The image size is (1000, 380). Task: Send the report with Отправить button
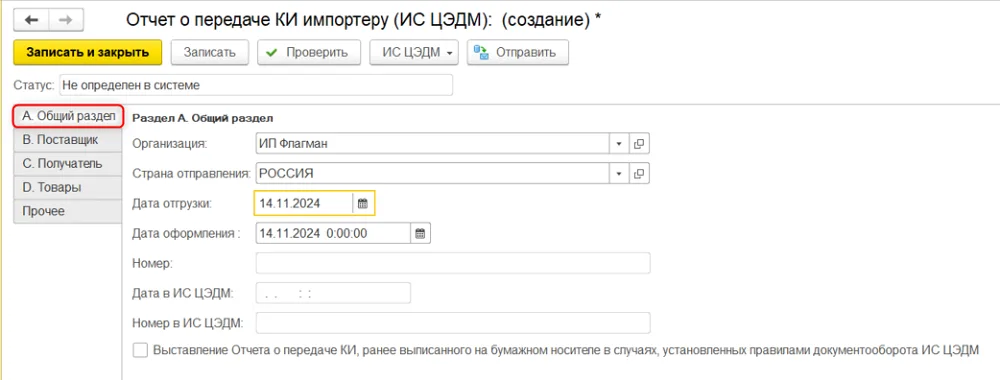[x=518, y=53]
